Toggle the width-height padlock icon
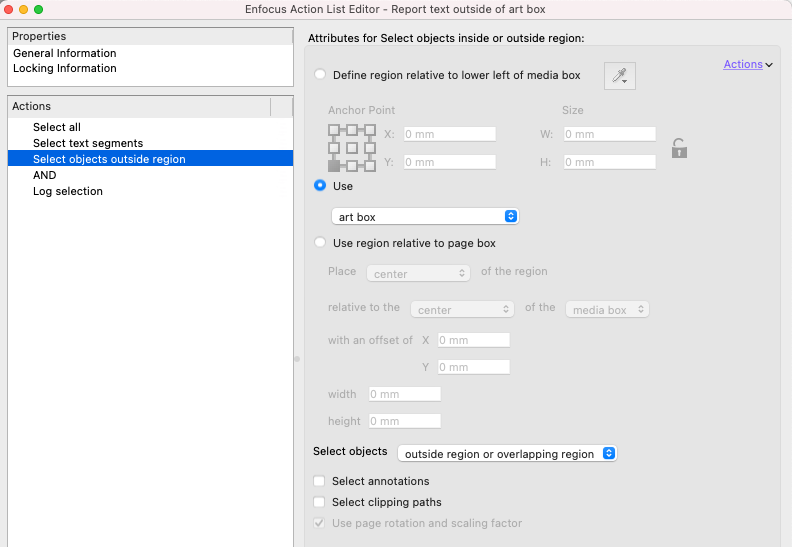The width and height of the screenshot is (792, 547). [679, 148]
